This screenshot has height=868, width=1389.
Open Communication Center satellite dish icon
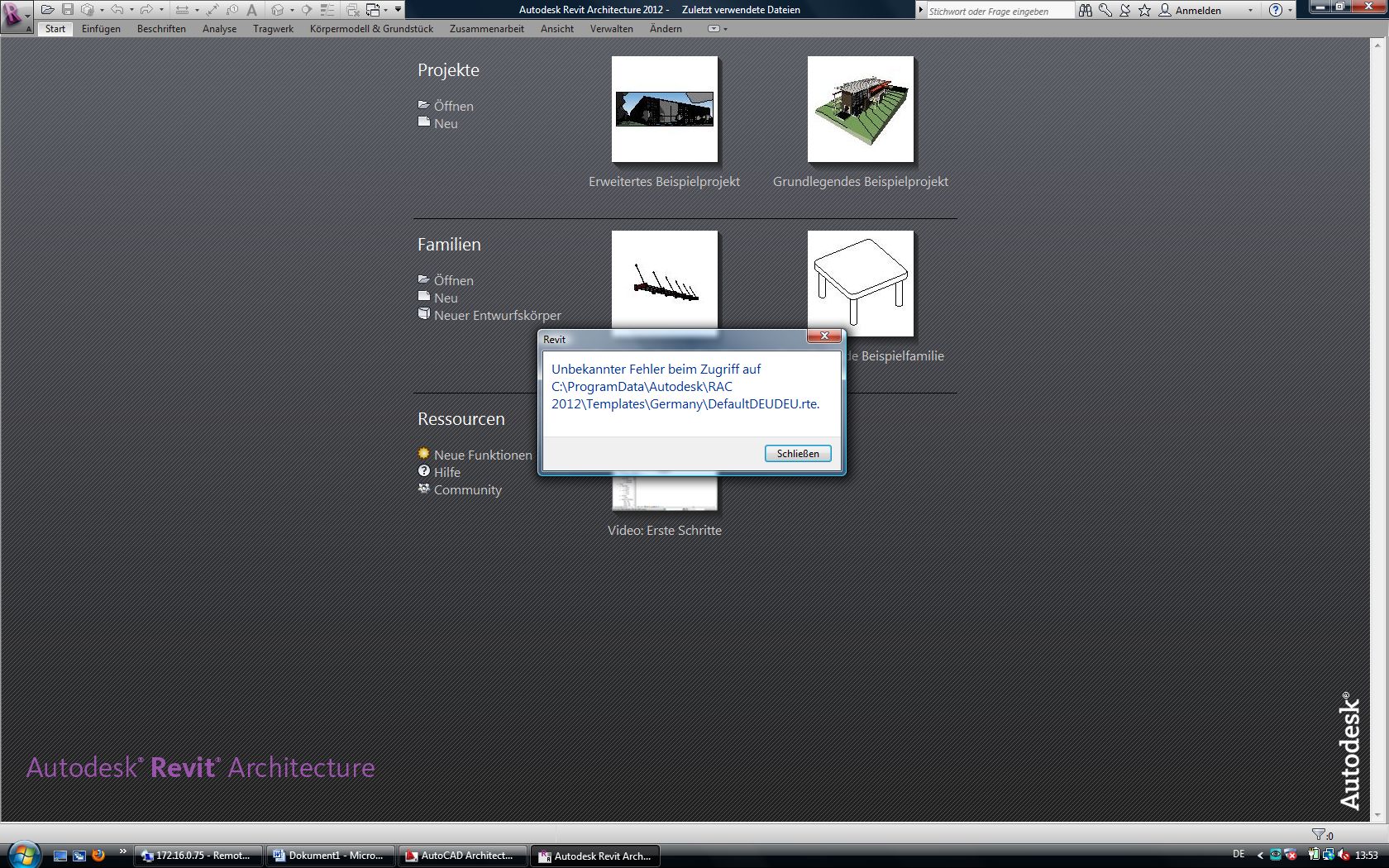coord(1125,11)
